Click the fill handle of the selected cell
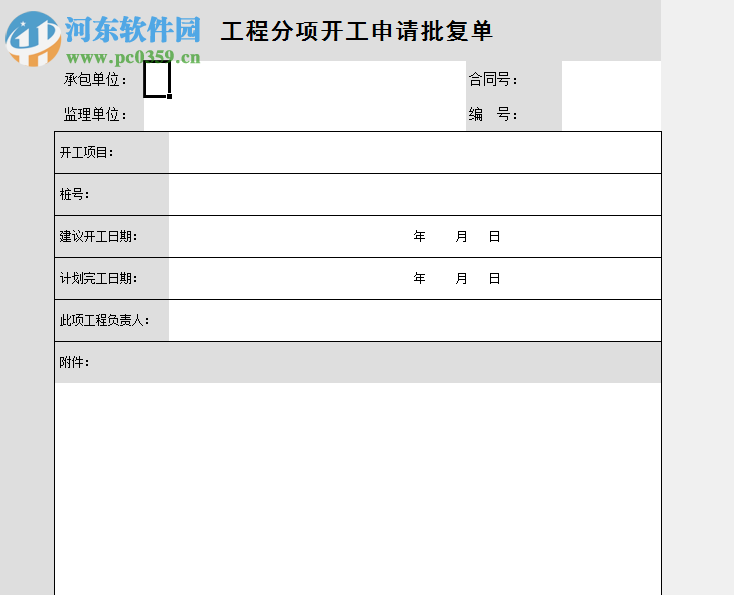734x595 pixels. click(x=169, y=96)
